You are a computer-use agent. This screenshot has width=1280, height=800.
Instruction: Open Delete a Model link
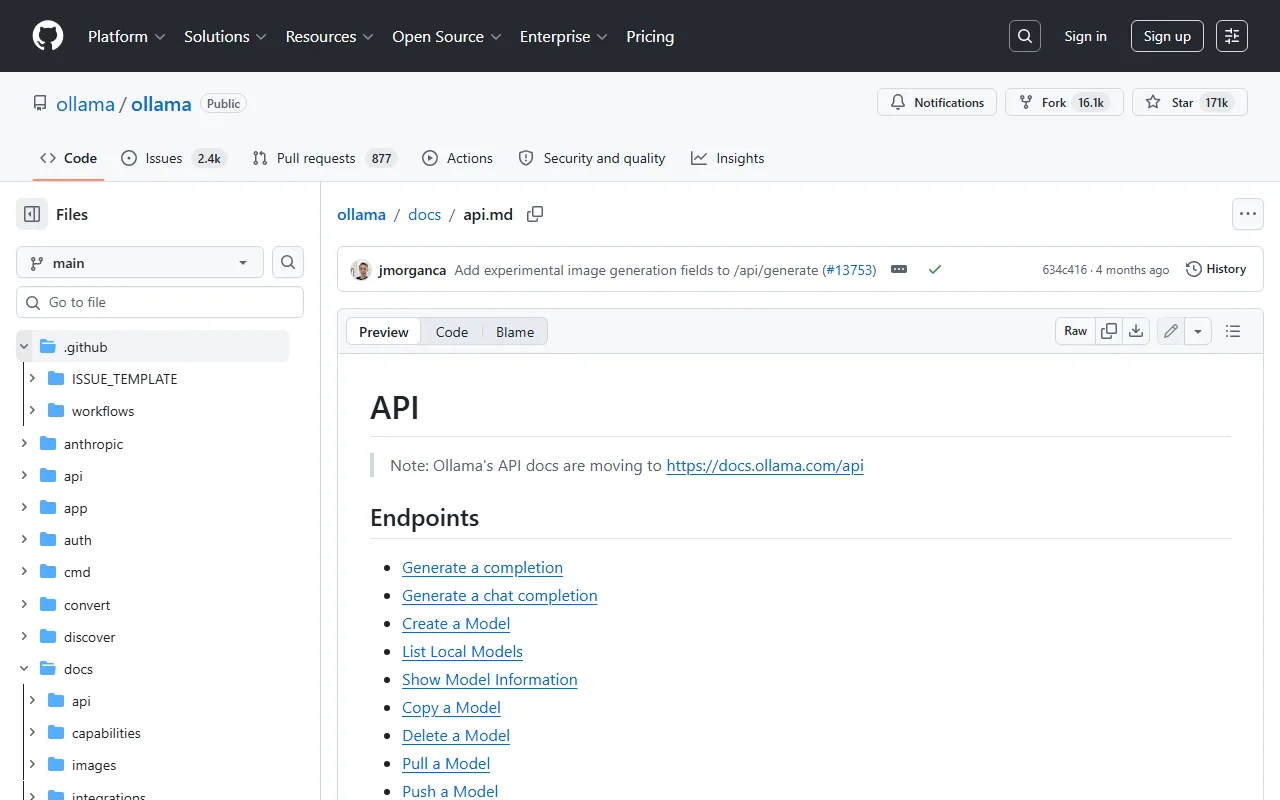click(456, 735)
